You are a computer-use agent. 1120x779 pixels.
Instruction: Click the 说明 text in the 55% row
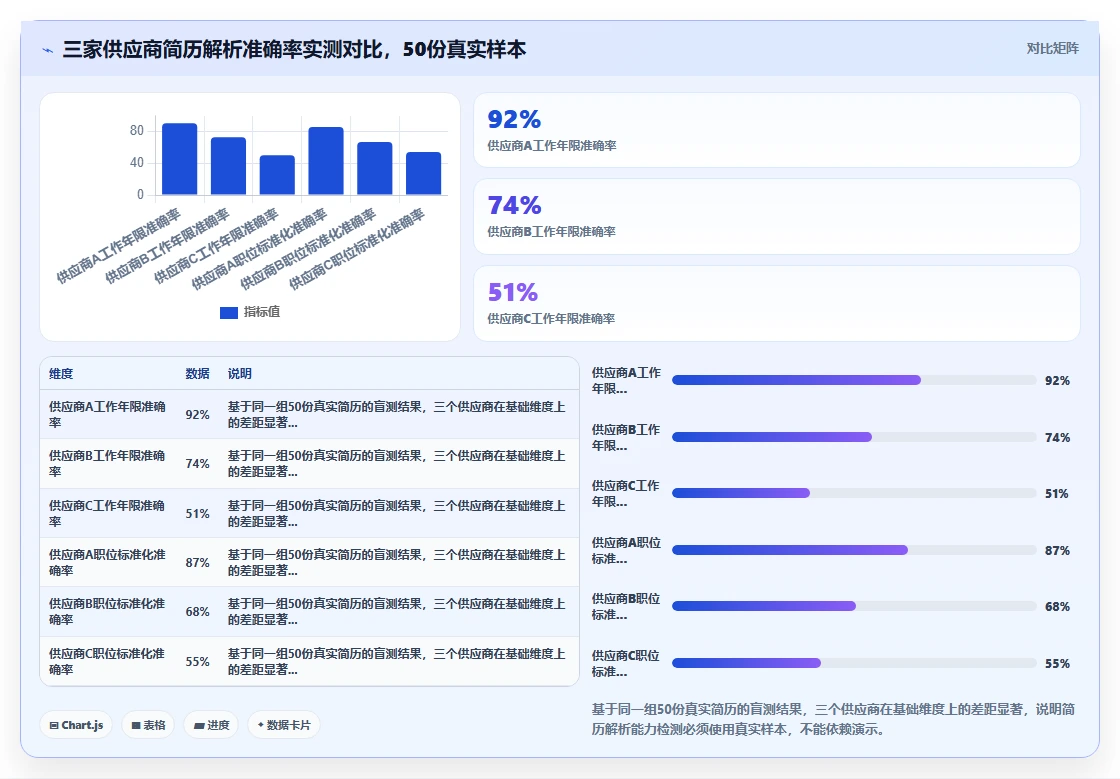pos(396,661)
